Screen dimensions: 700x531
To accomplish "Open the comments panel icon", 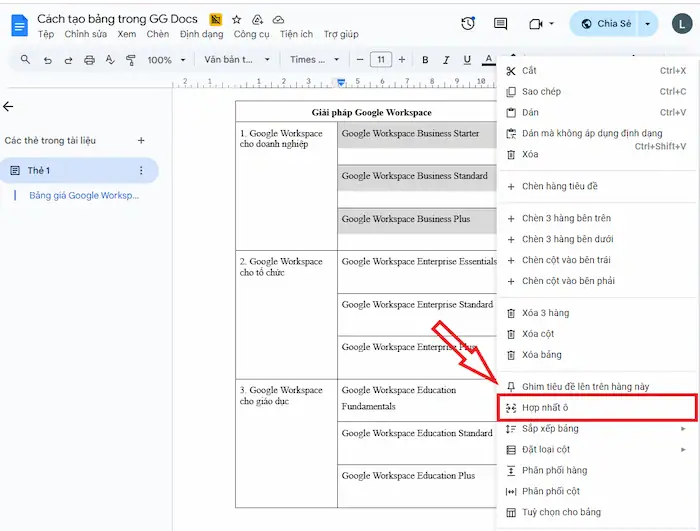I will click(501, 23).
